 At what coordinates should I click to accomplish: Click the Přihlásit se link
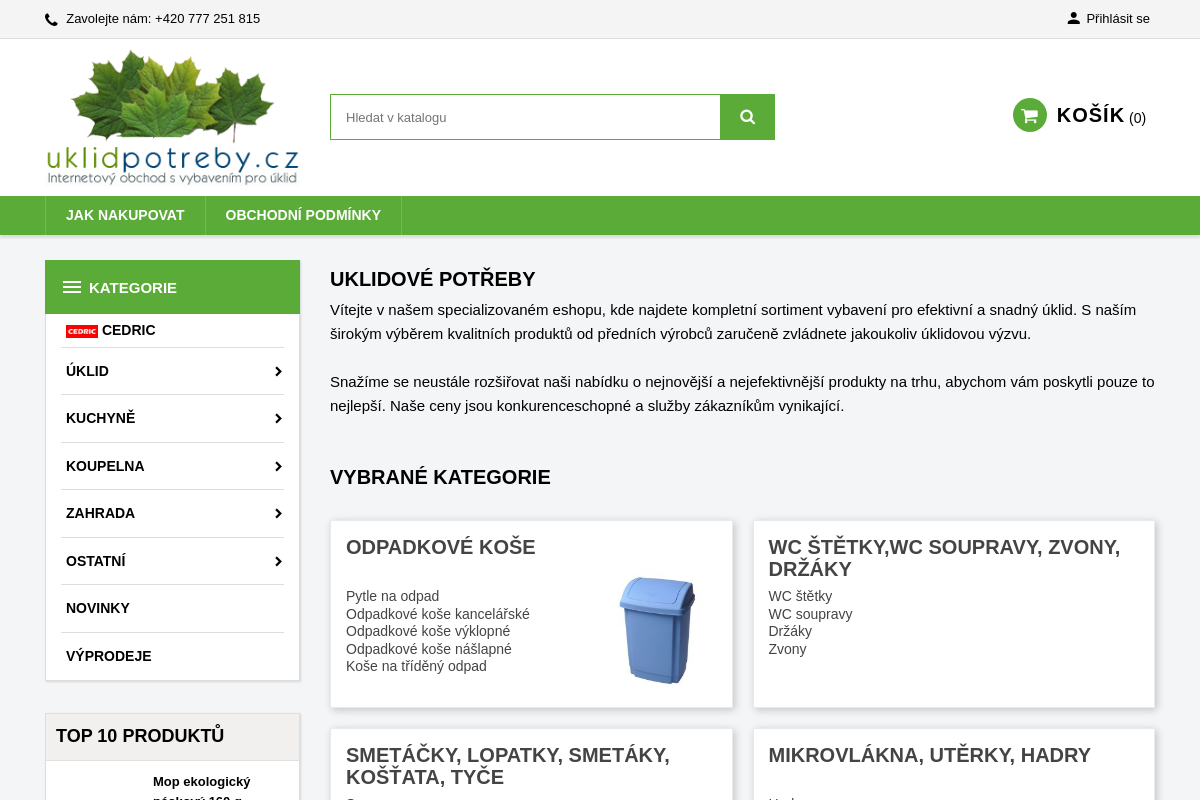pyautogui.click(x=1117, y=18)
